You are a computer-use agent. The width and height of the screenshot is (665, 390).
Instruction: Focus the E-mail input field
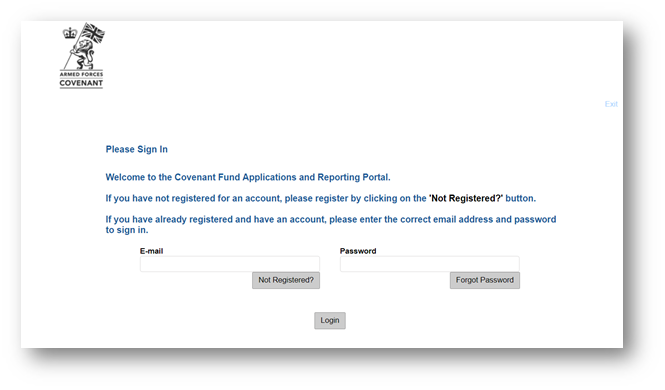point(230,264)
